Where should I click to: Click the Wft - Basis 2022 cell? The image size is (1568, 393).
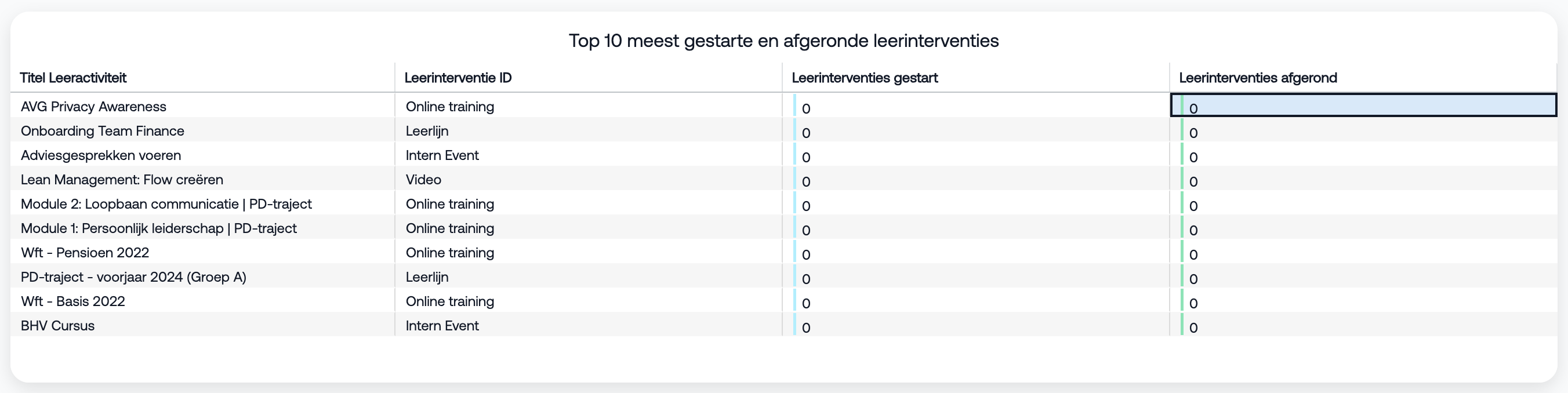72,301
